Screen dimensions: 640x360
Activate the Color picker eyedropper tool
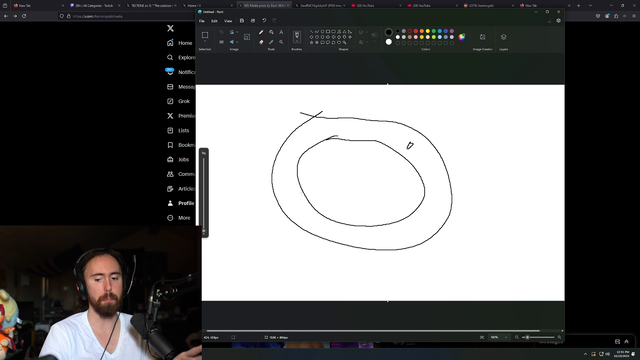coord(271,42)
